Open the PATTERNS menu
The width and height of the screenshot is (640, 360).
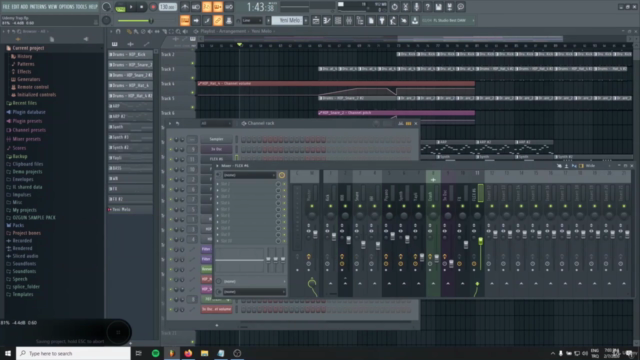pos(38,7)
